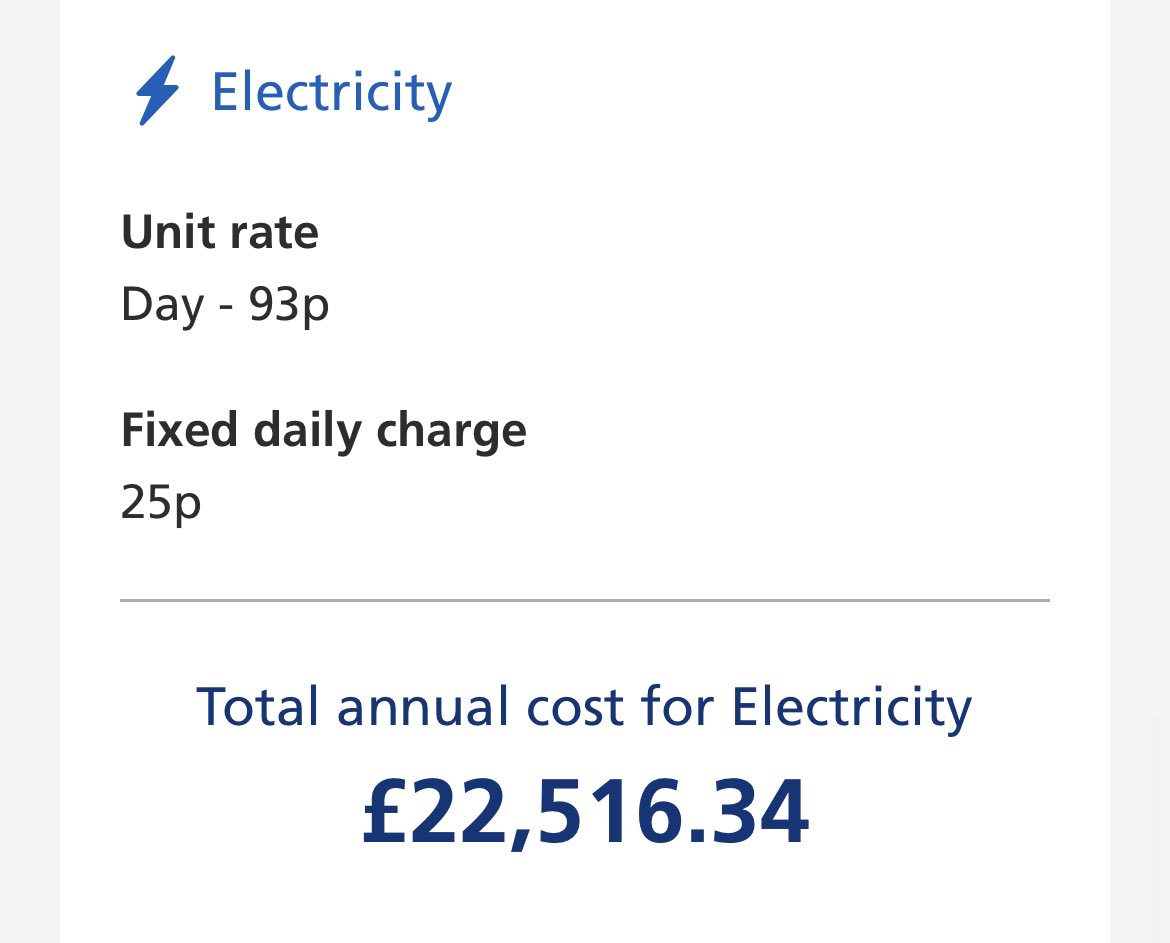This screenshot has width=1170, height=943.
Task: Click the word charge in Fixed daily charge
Action: 451,433
